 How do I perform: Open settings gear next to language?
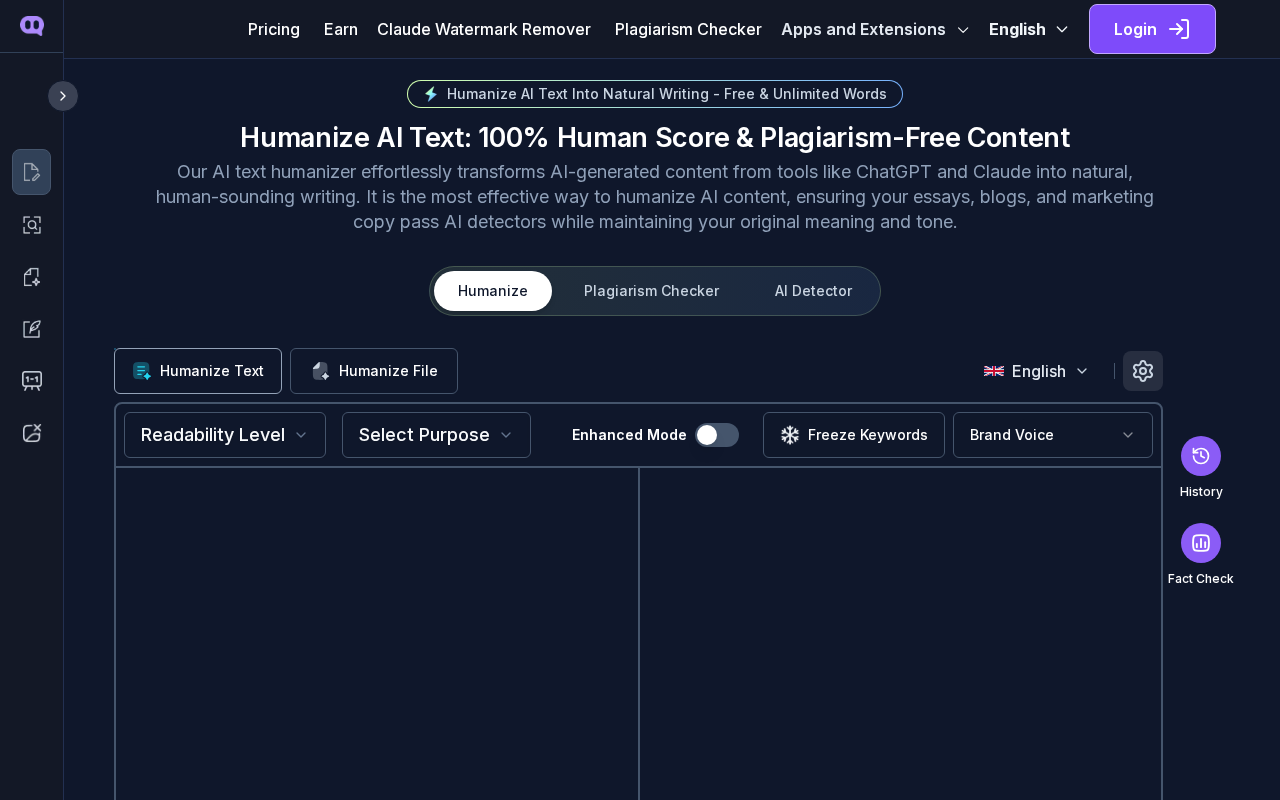[1142, 371]
